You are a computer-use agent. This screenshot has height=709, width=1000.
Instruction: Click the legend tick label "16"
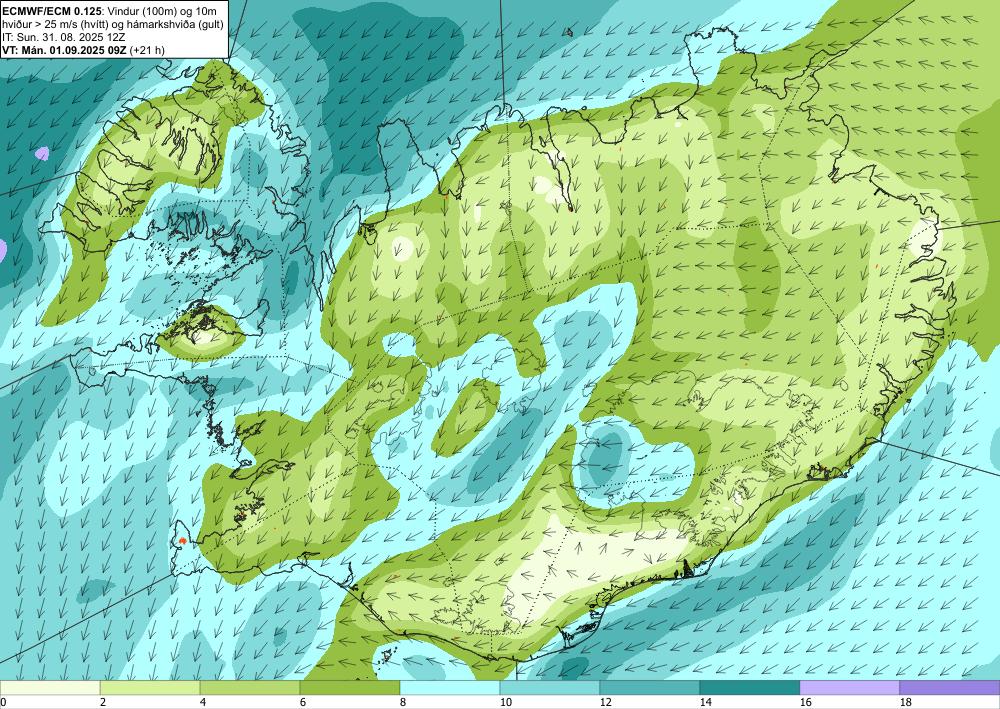click(x=805, y=703)
